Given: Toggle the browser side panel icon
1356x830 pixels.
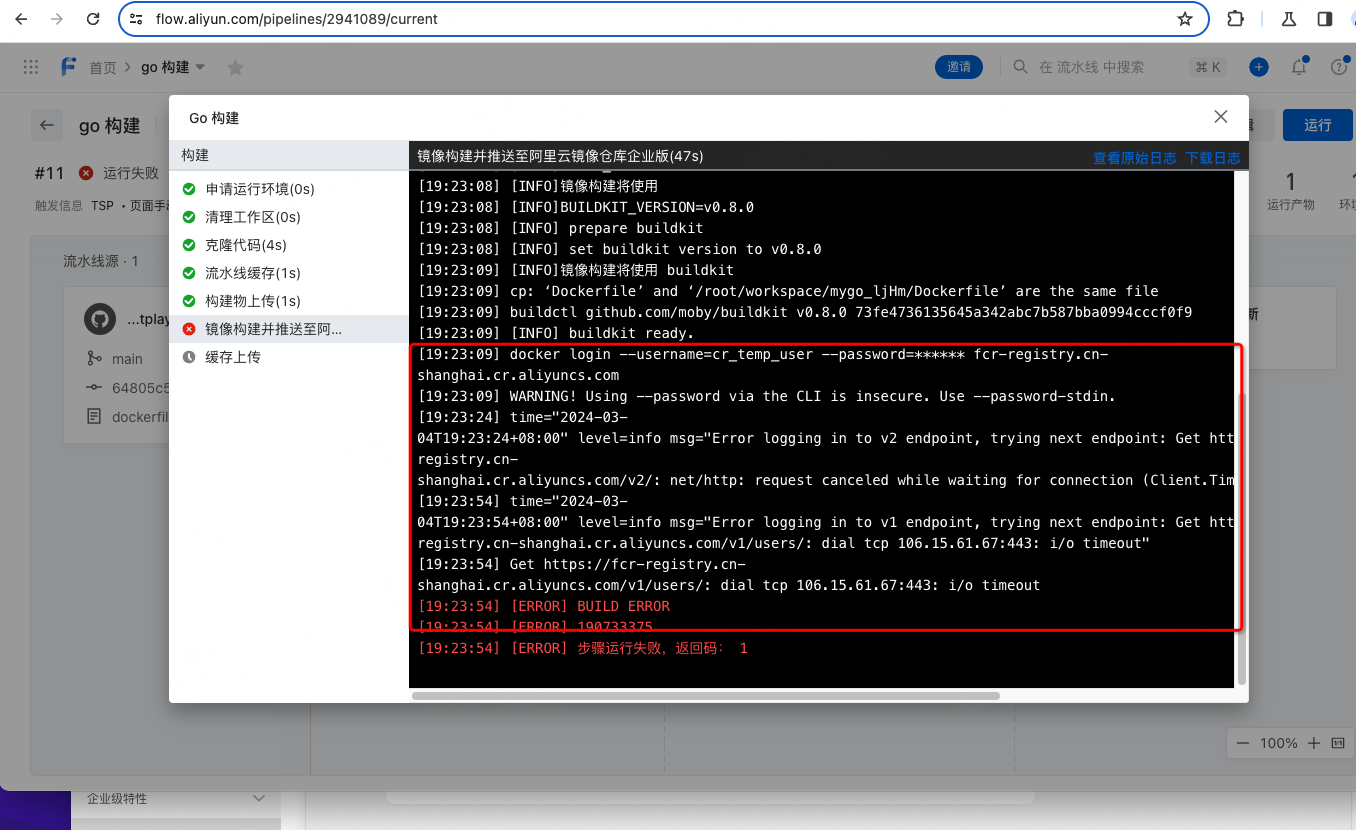Looking at the screenshot, I should [1325, 19].
